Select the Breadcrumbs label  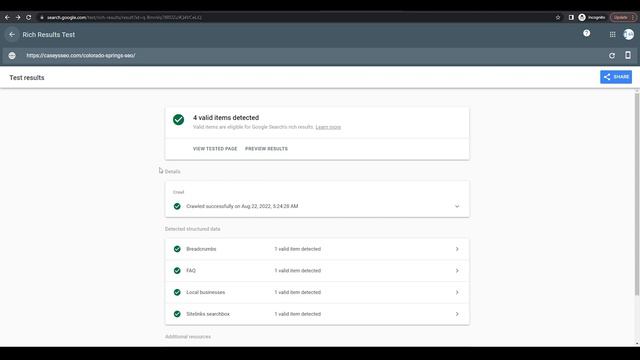201,249
